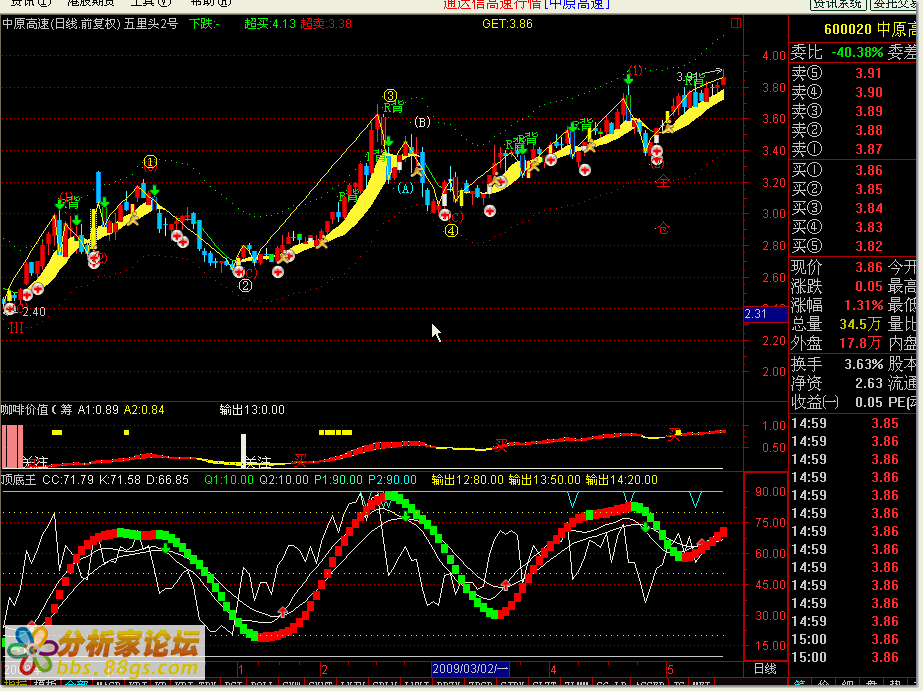This screenshot has width=923, height=691.
Task: Click the rightmost 买 signal in 咖啡价值
Action: coord(674,434)
